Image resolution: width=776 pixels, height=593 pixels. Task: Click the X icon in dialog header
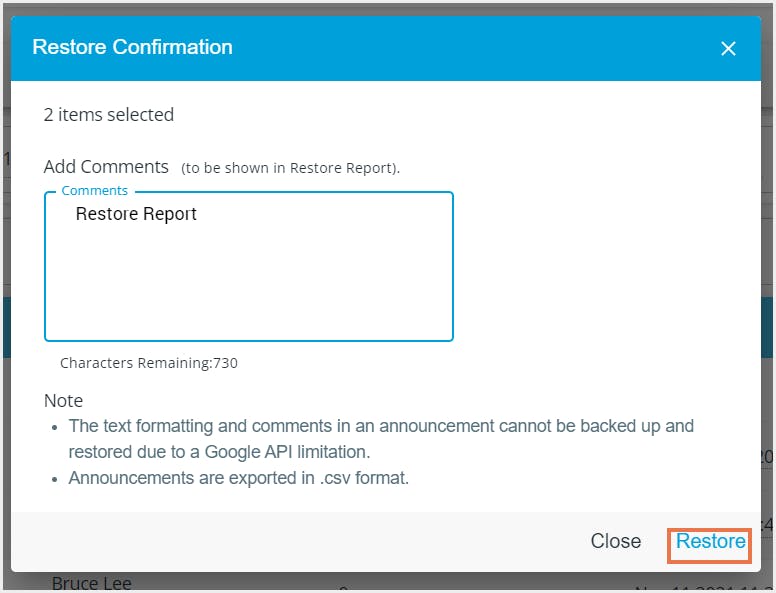(728, 48)
